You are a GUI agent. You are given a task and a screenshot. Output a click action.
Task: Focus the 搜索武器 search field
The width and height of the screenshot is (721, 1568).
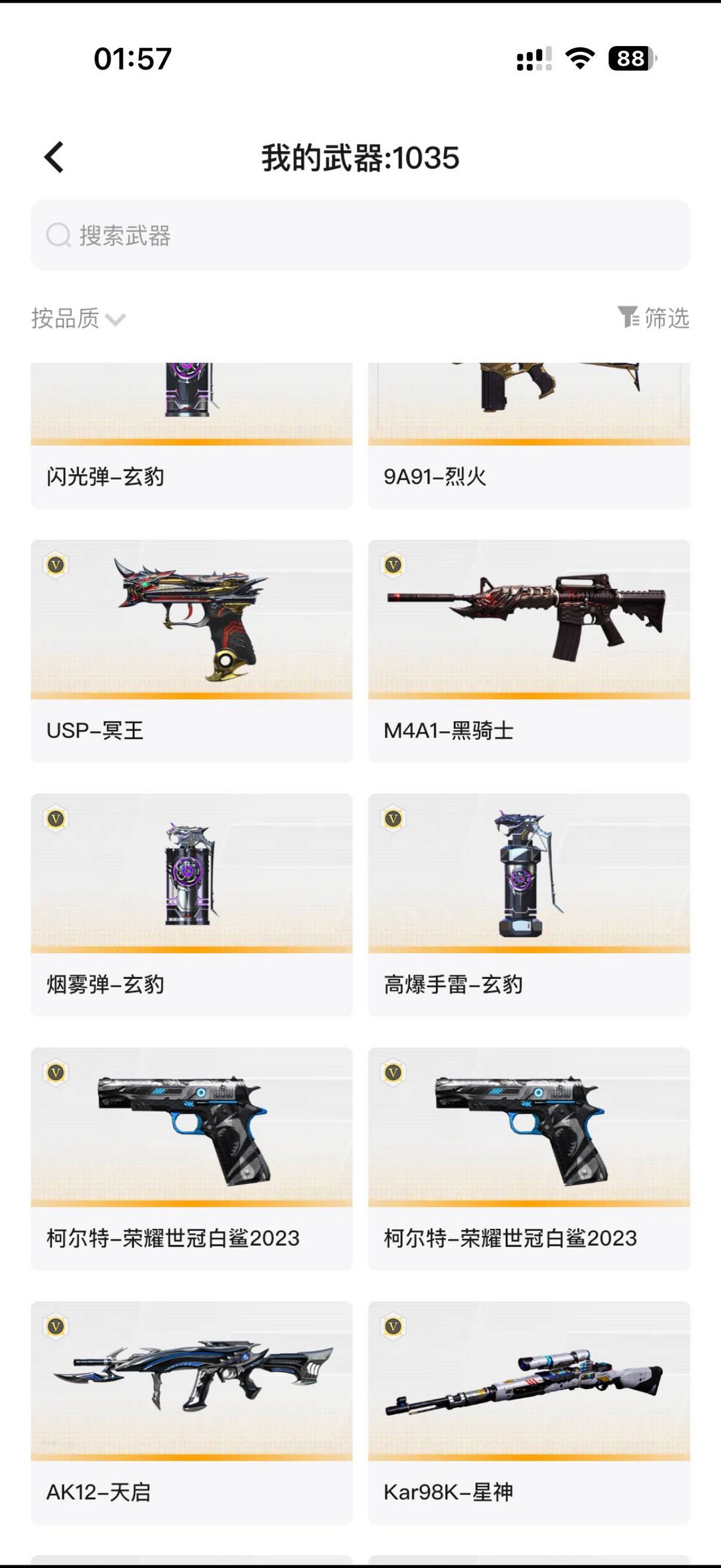(x=360, y=235)
